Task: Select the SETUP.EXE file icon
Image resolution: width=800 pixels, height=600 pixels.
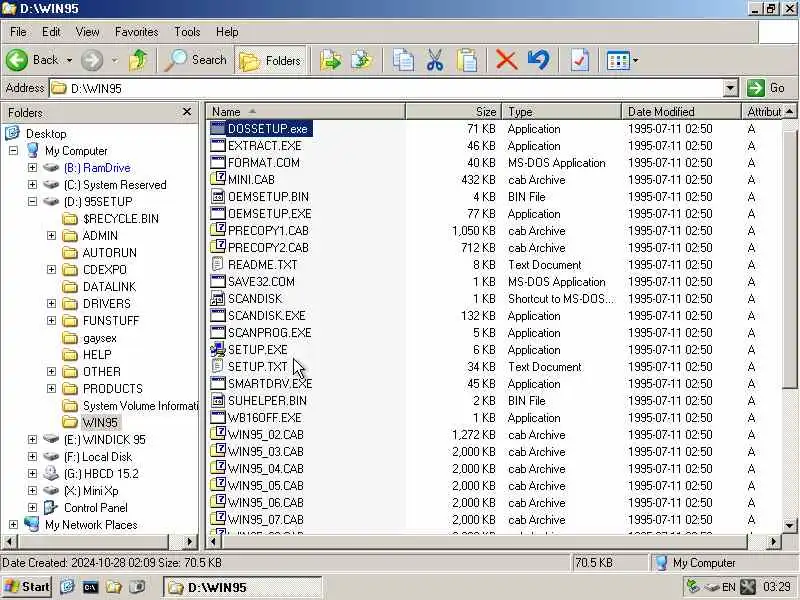Action: pos(218,349)
